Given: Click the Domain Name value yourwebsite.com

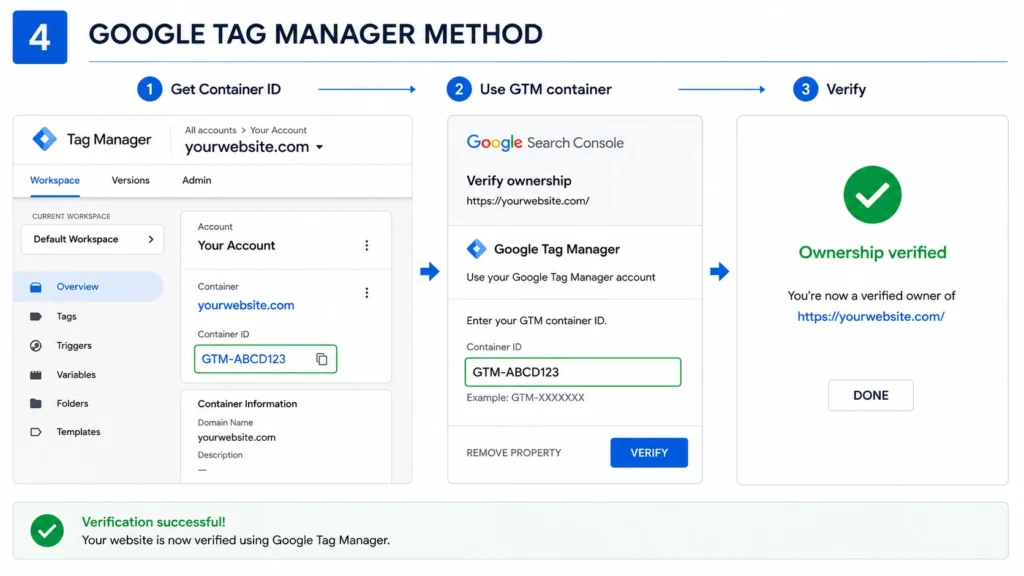Looking at the screenshot, I should [x=236, y=438].
